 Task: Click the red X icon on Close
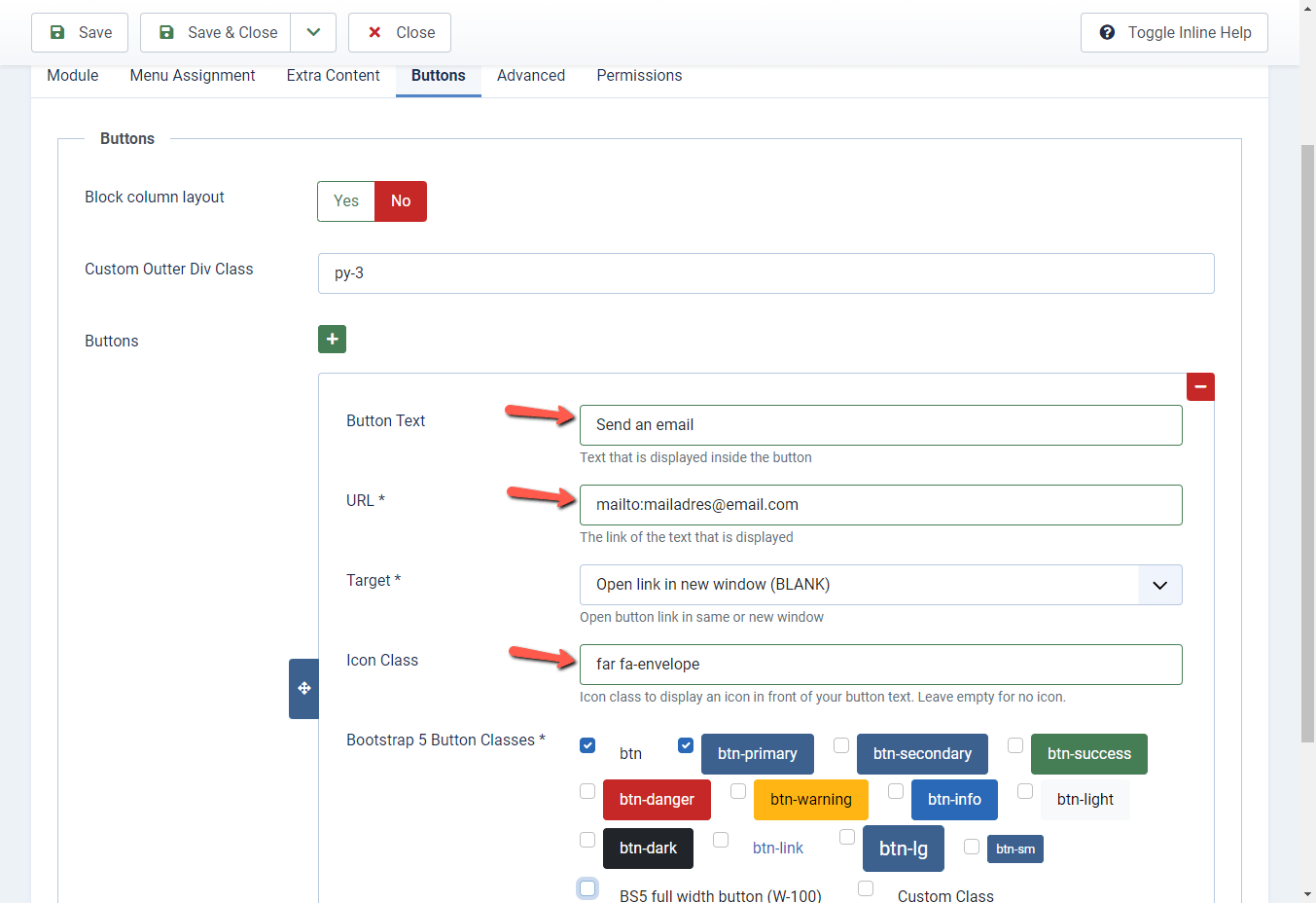click(x=374, y=32)
